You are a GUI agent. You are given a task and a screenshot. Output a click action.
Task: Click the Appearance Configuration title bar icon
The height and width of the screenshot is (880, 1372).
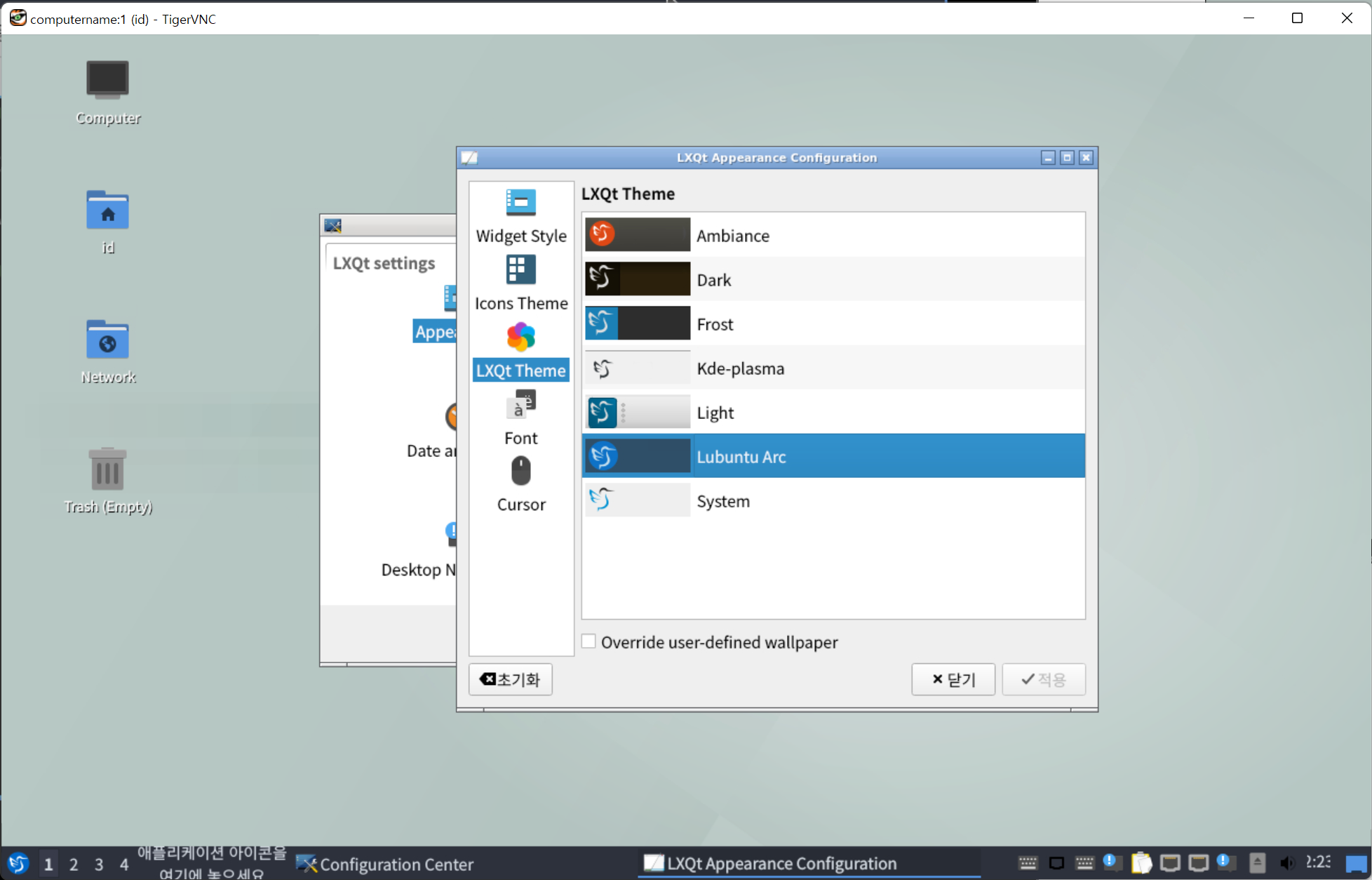coord(469,158)
